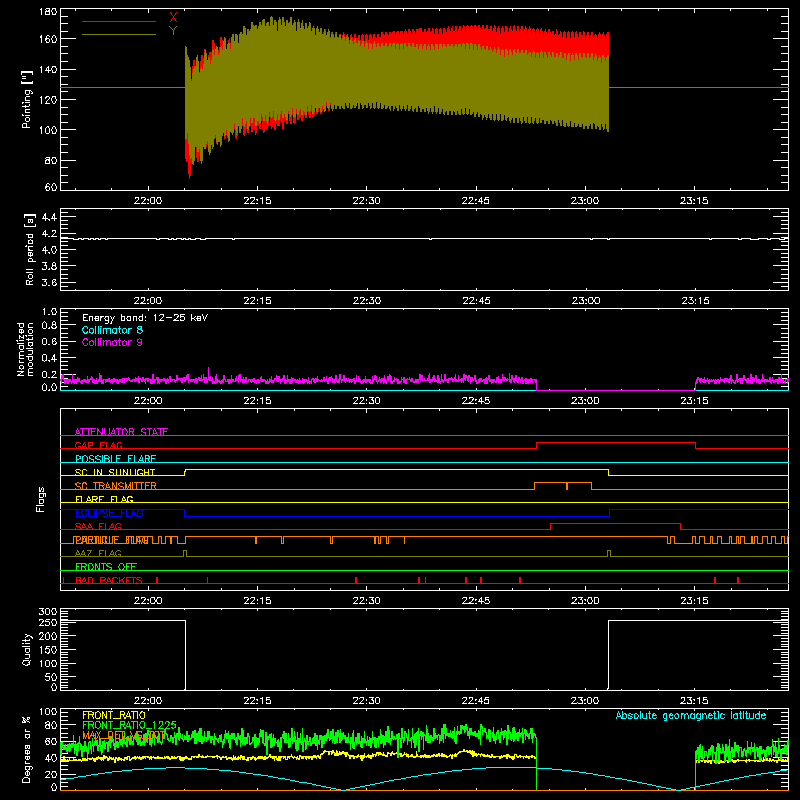Select the green FRONT_RATIO_1225 legend entry
Screen dimensions: 800x800
(x=129, y=725)
